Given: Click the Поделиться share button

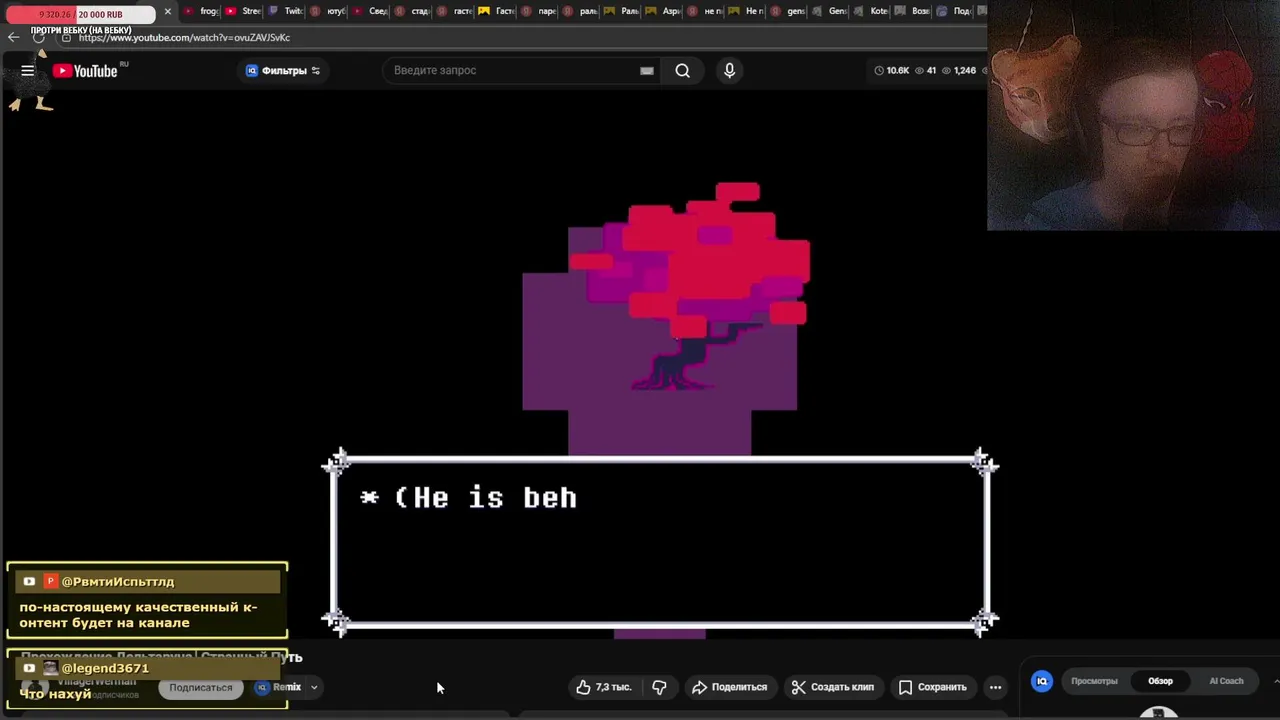Looking at the screenshot, I should pyautogui.click(x=730, y=687).
